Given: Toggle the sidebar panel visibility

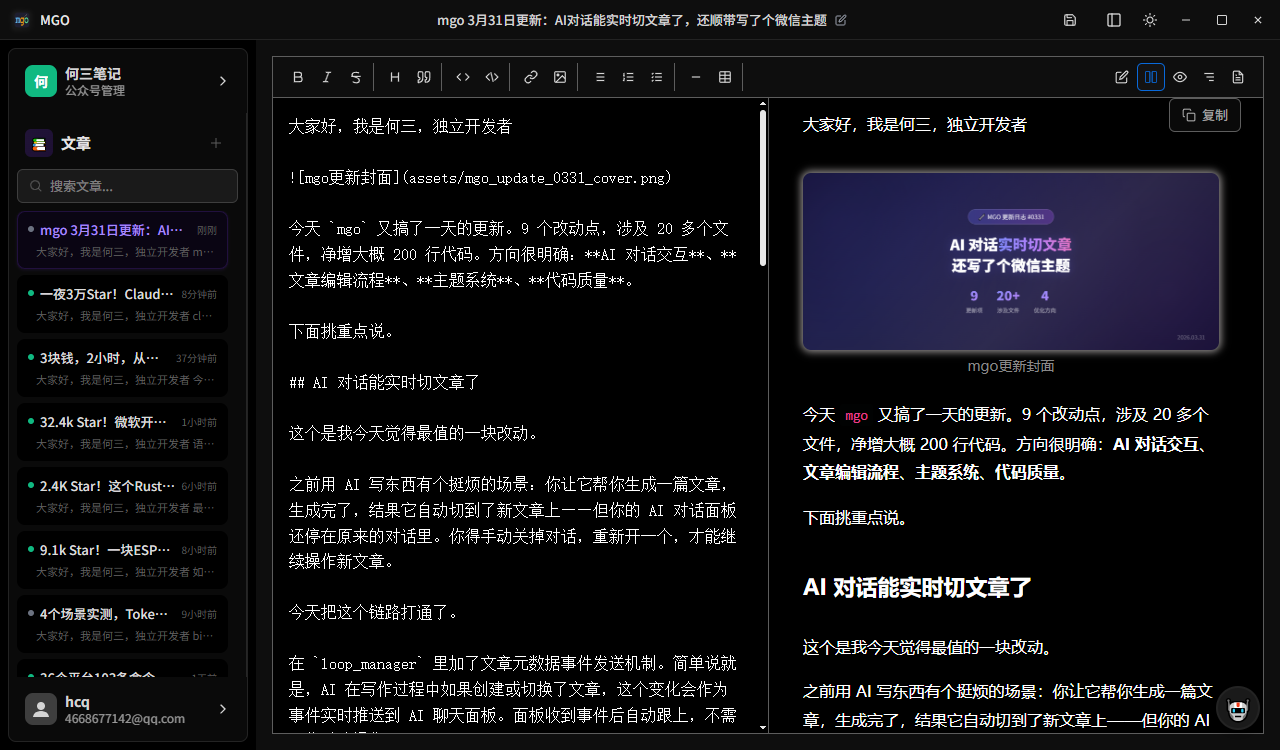Looking at the screenshot, I should point(1114,20).
